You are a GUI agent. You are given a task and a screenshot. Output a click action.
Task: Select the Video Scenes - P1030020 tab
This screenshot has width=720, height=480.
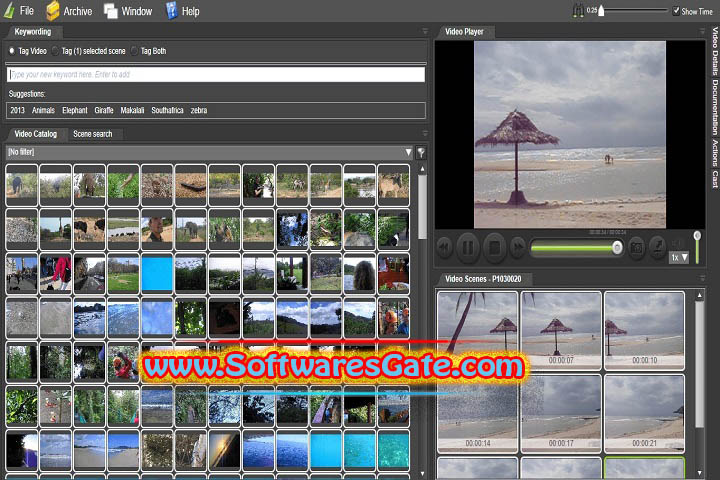pyautogui.click(x=483, y=279)
